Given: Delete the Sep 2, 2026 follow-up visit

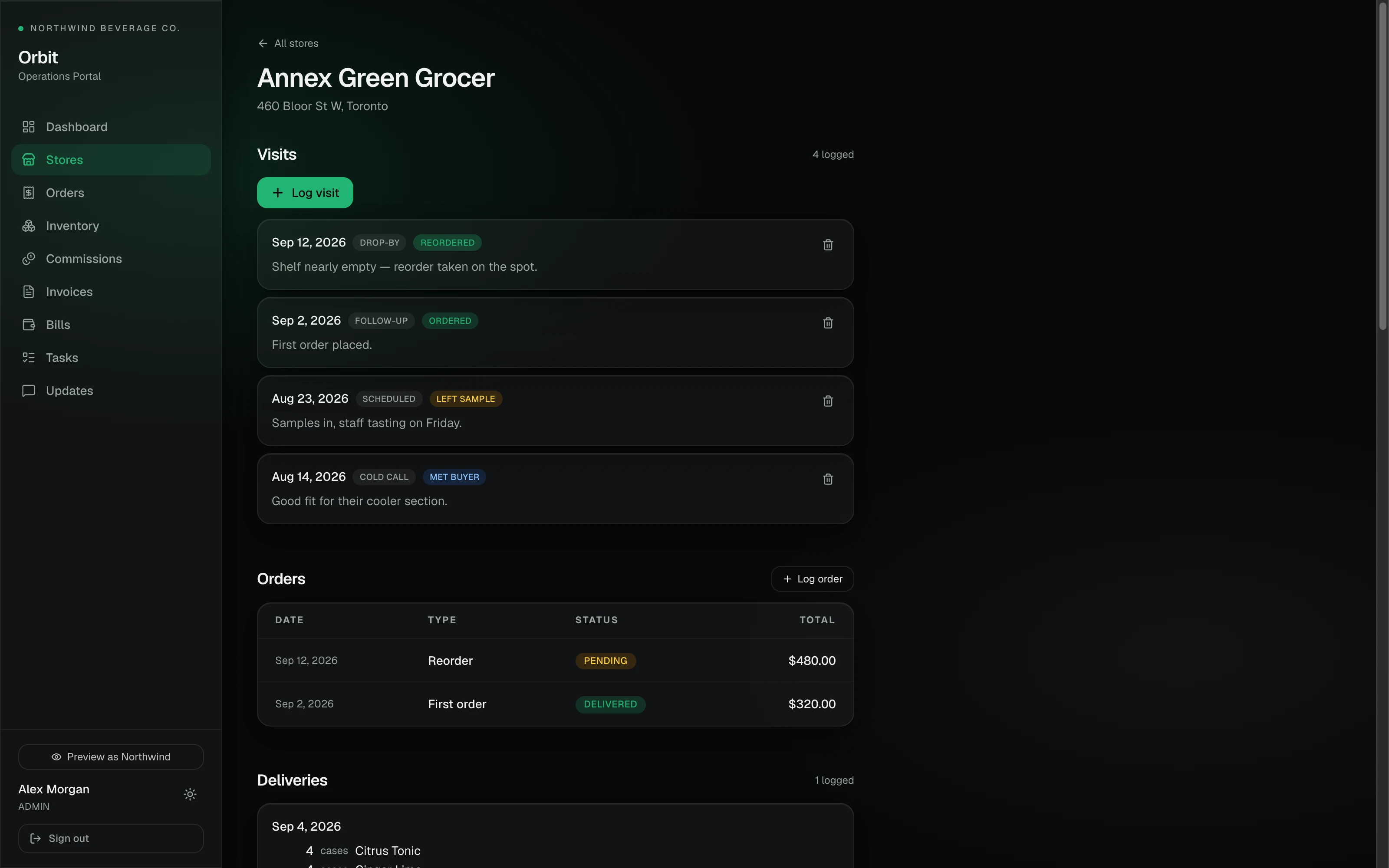Looking at the screenshot, I should click(x=828, y=322).
